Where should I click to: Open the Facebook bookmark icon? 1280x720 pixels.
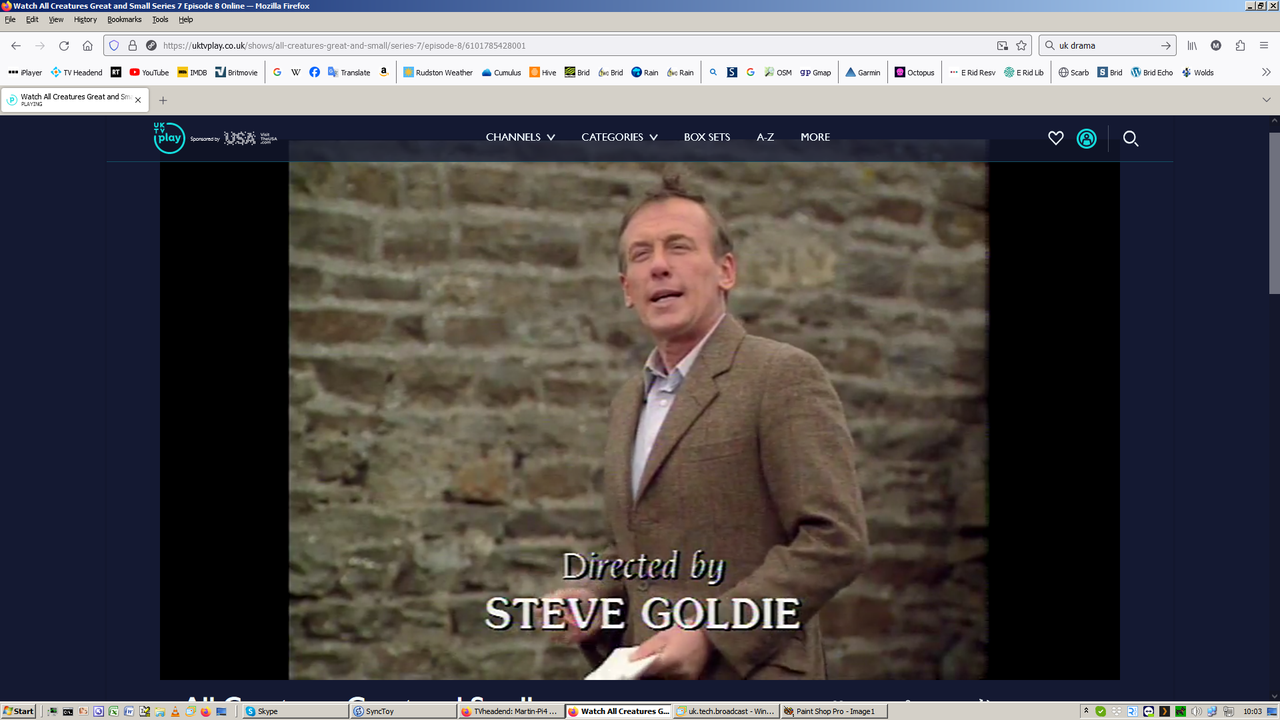point(314,72)
